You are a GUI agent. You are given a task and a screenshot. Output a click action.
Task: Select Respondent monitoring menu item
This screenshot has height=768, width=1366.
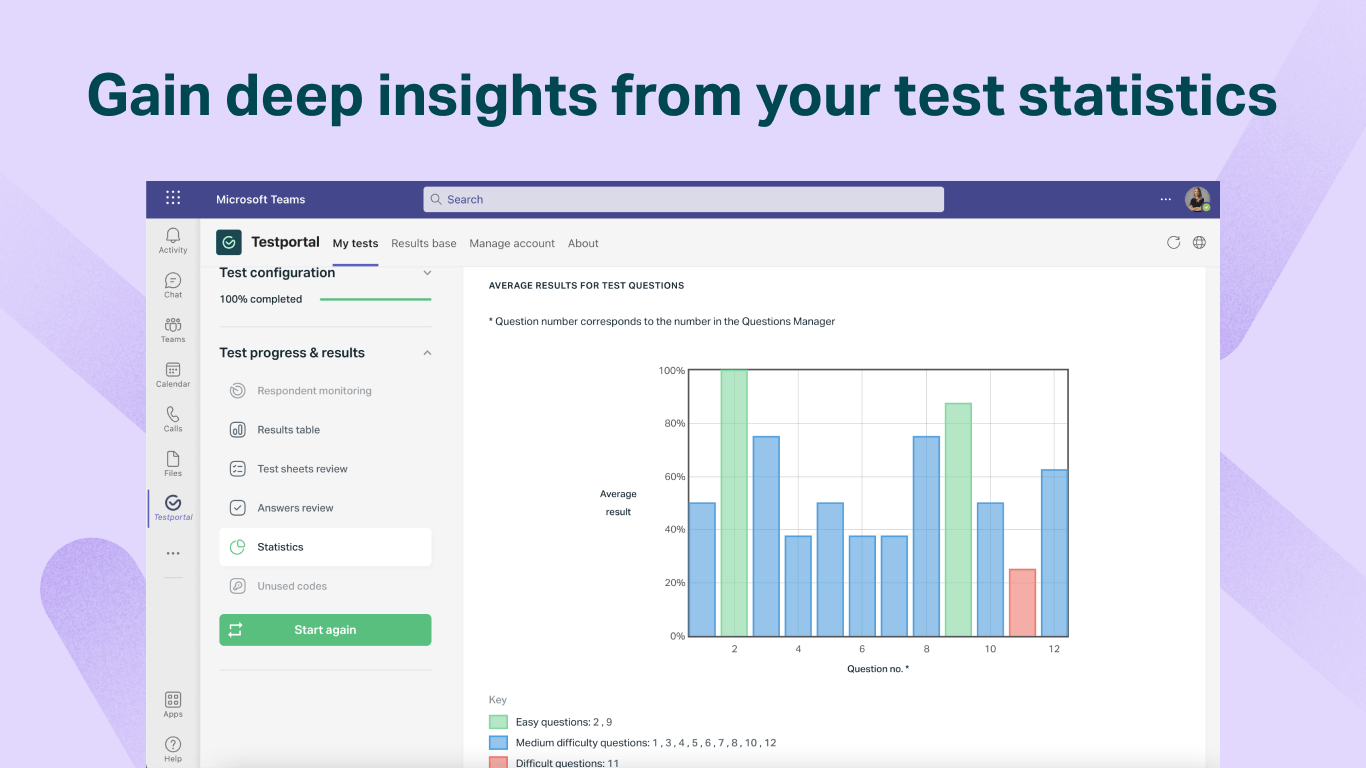coord(325,391)
